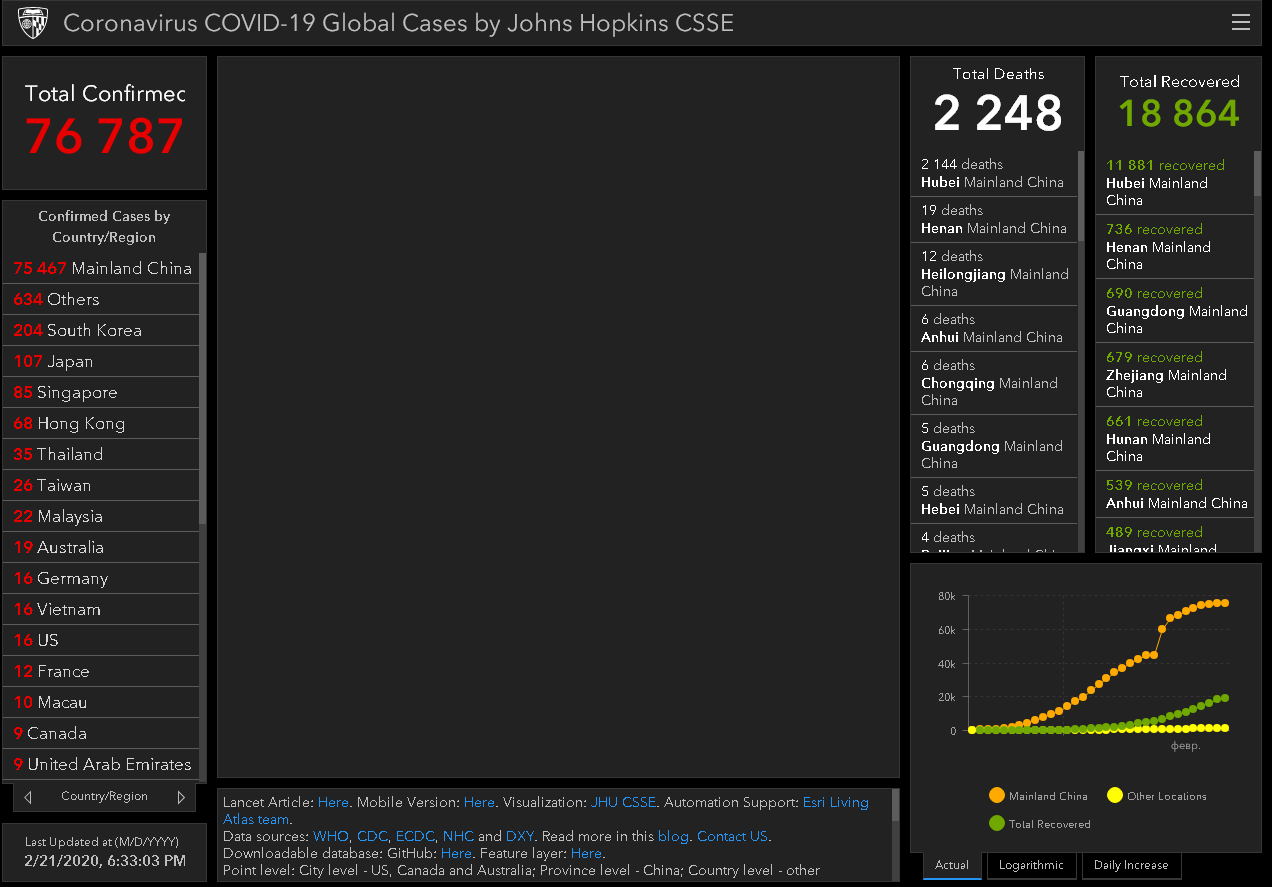Visit the CDC data source link

pos(372,836)
